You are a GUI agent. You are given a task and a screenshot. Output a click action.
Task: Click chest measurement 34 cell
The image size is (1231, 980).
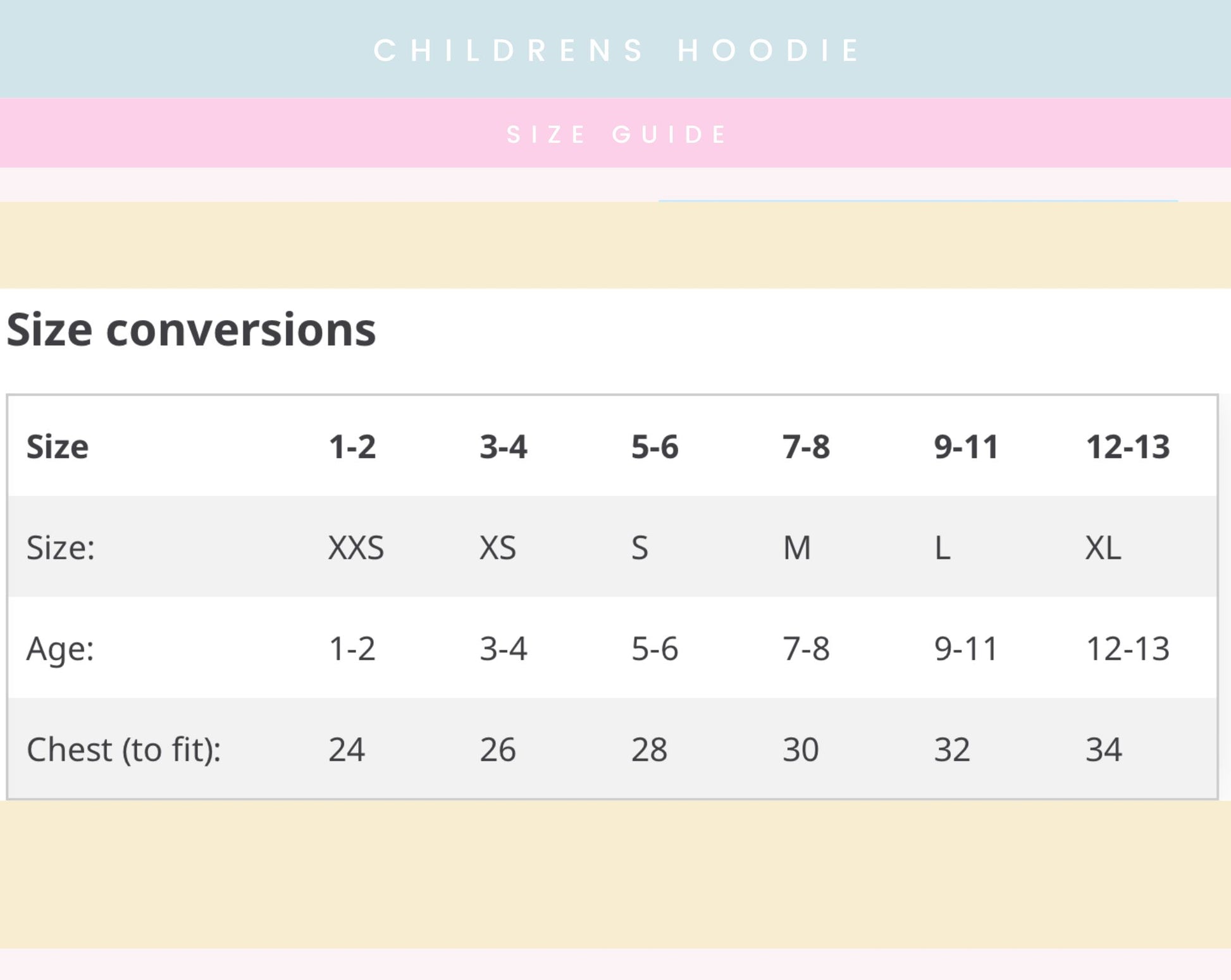click(1104, 750)
